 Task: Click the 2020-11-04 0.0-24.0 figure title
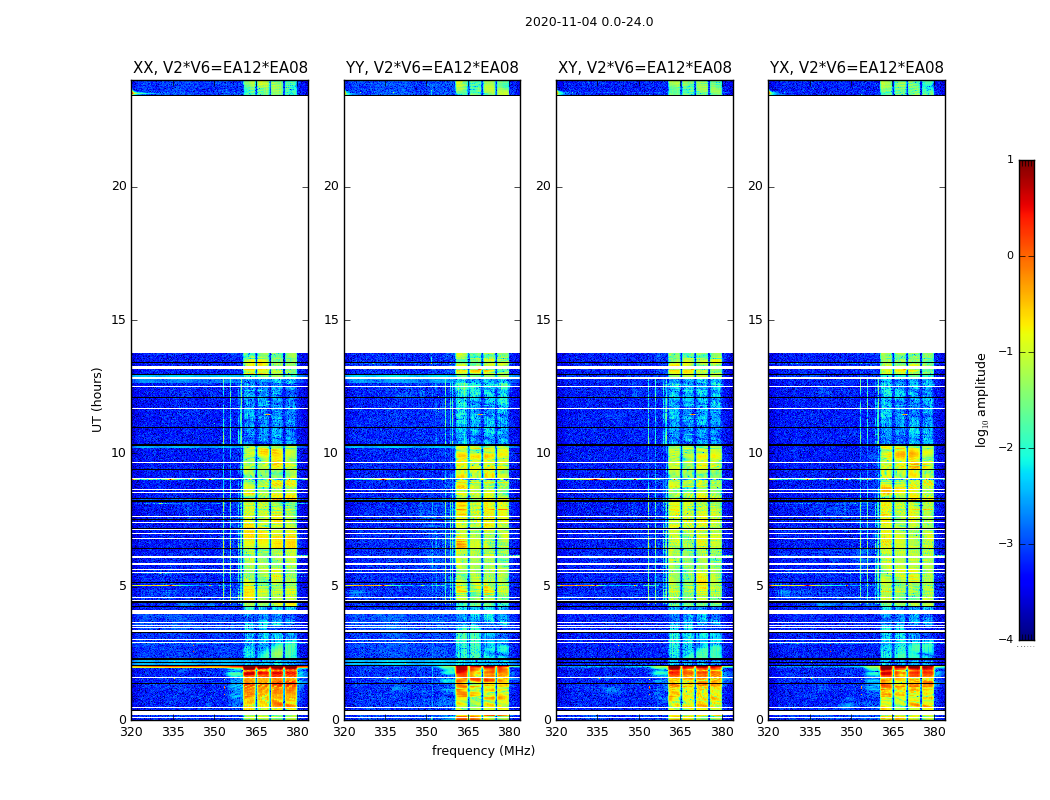tap(589, 22)
